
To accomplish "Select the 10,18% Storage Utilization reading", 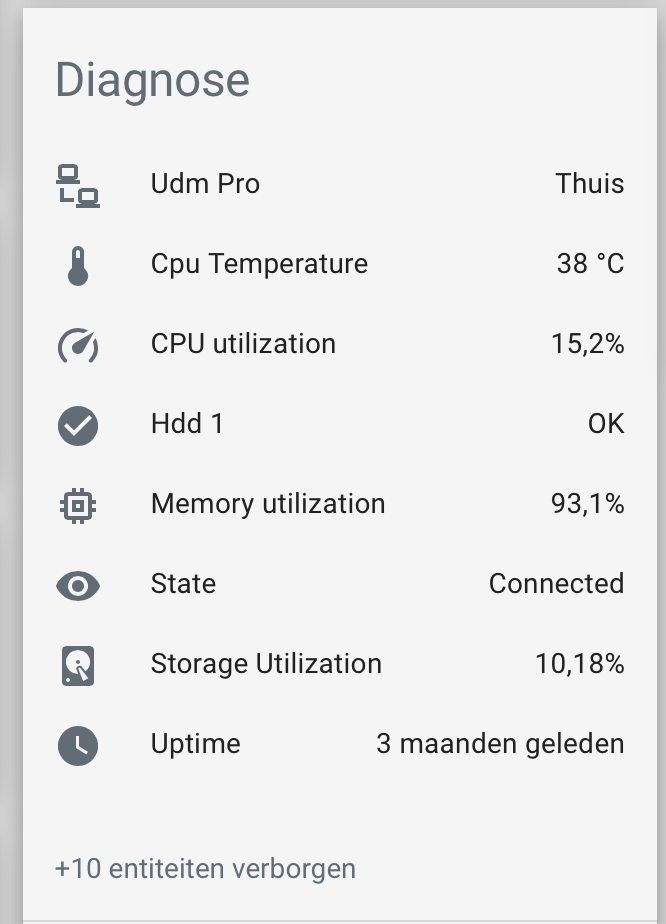I will click(x=586, y=664).
